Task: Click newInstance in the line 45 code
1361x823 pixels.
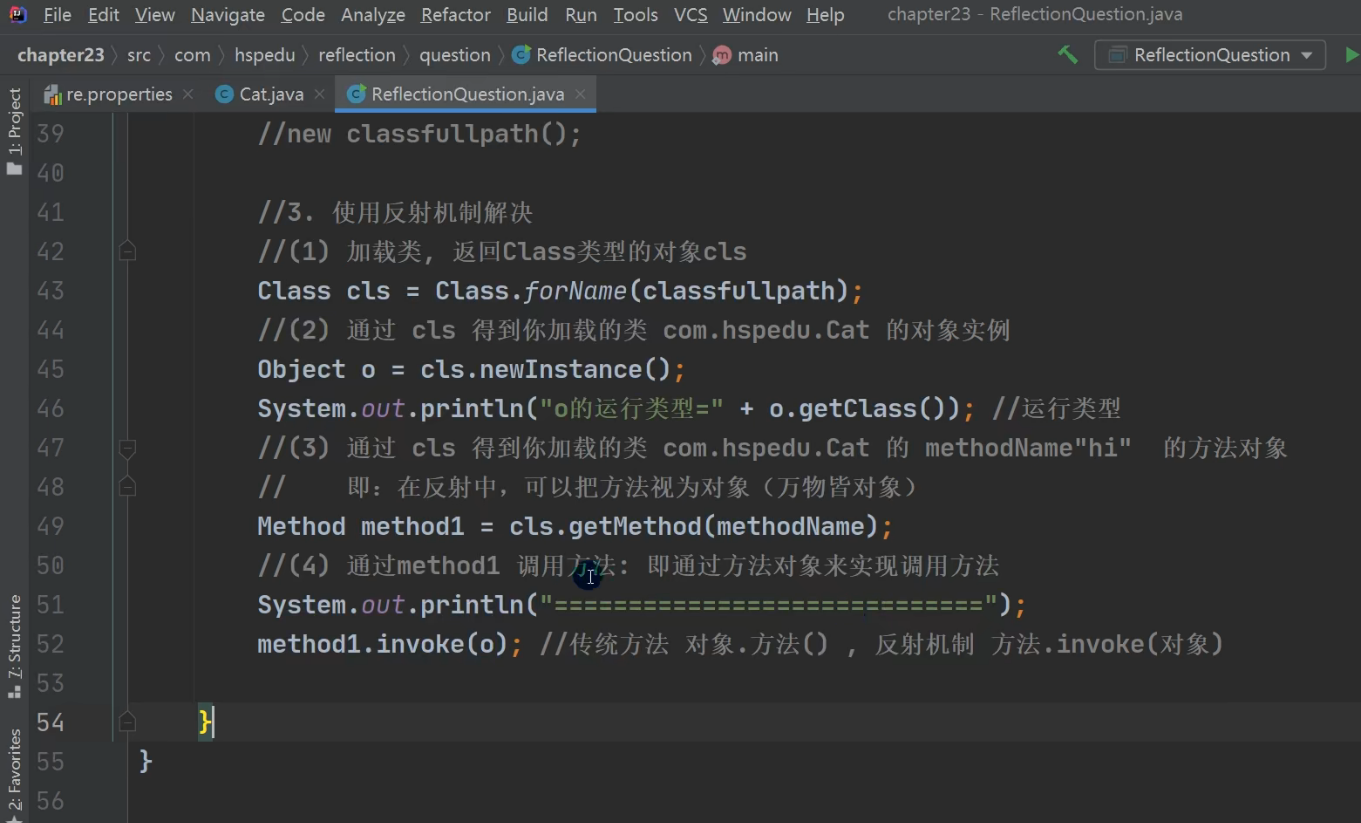Action: (x=560, y=370)
